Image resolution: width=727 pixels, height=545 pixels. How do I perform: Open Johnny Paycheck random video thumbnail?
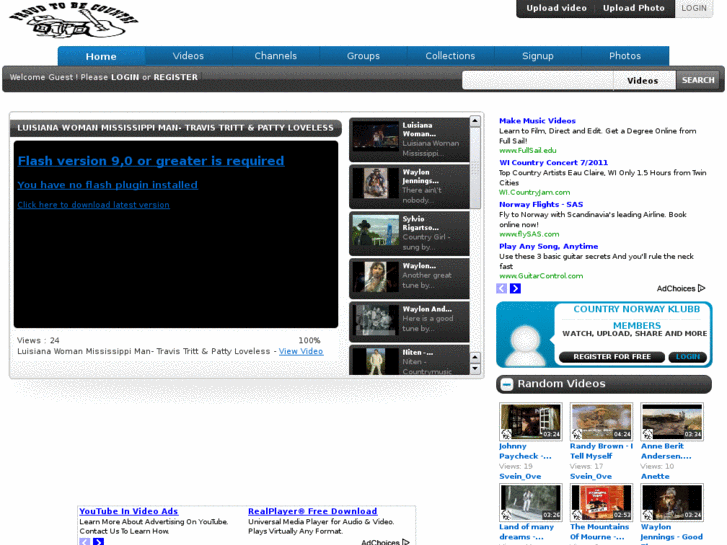coord(530,421)
